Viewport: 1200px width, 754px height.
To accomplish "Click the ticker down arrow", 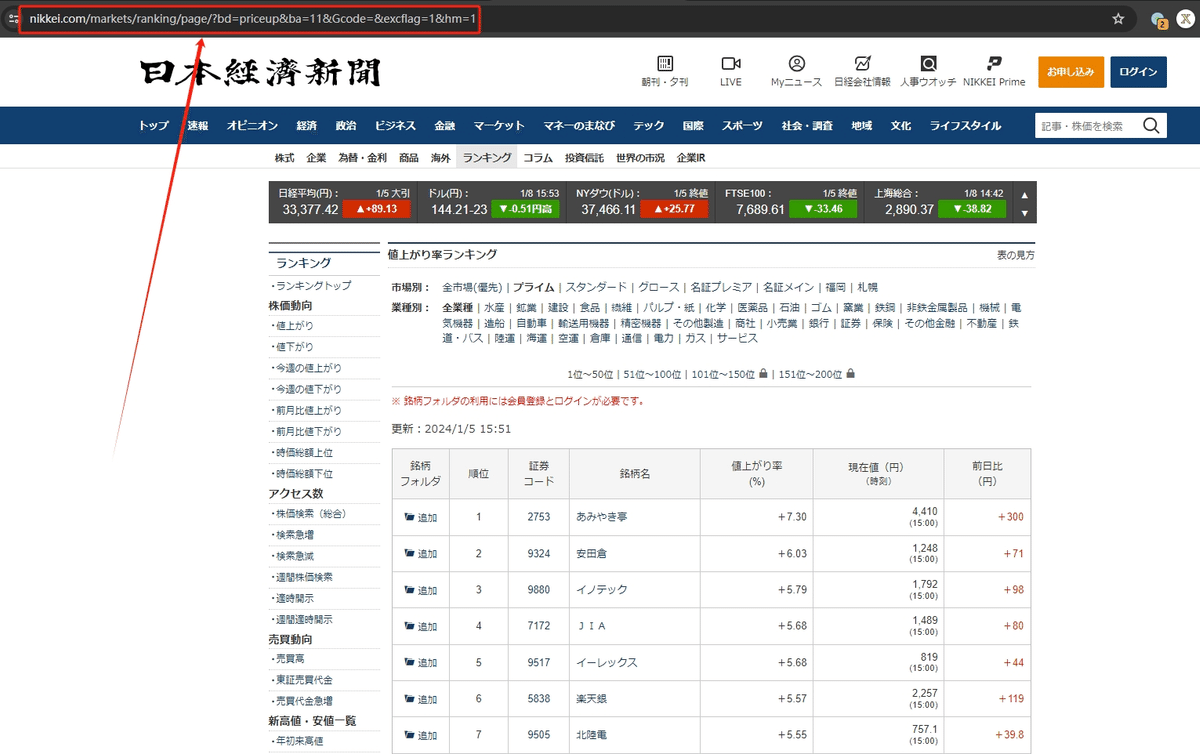I will coord(1024,213).
